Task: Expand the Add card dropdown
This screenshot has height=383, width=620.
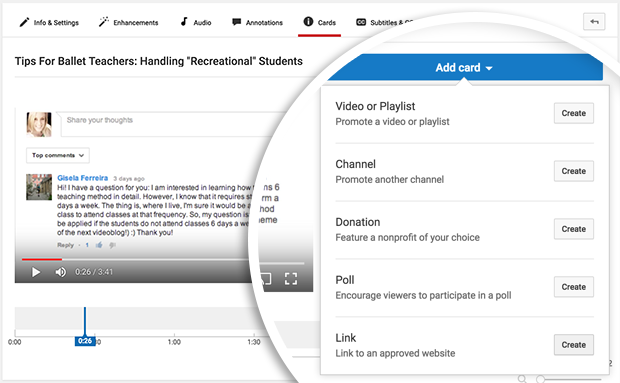Action: [464, 68]
